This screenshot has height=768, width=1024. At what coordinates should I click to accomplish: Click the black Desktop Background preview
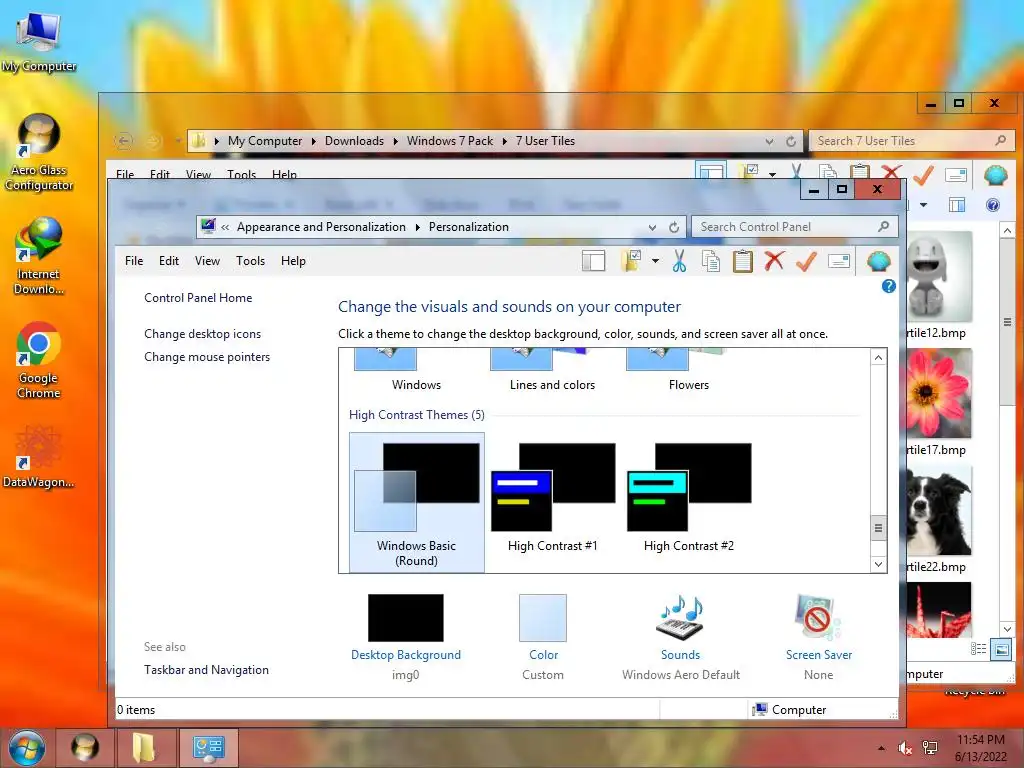click(x=406, y=618)
